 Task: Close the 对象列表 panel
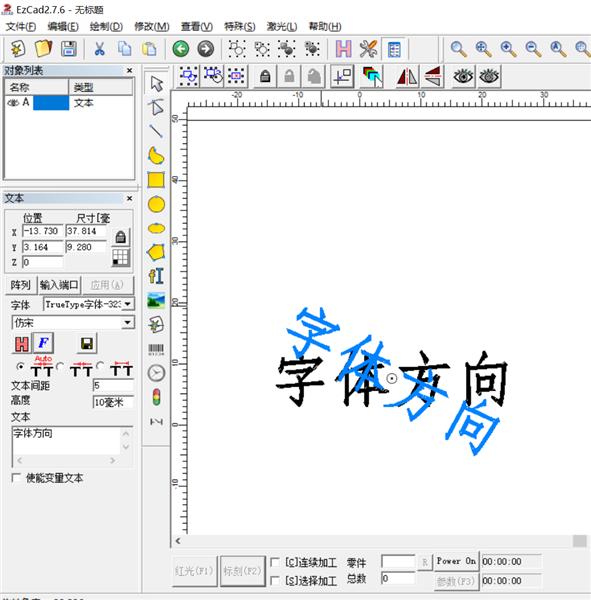(x=129, y=70)
